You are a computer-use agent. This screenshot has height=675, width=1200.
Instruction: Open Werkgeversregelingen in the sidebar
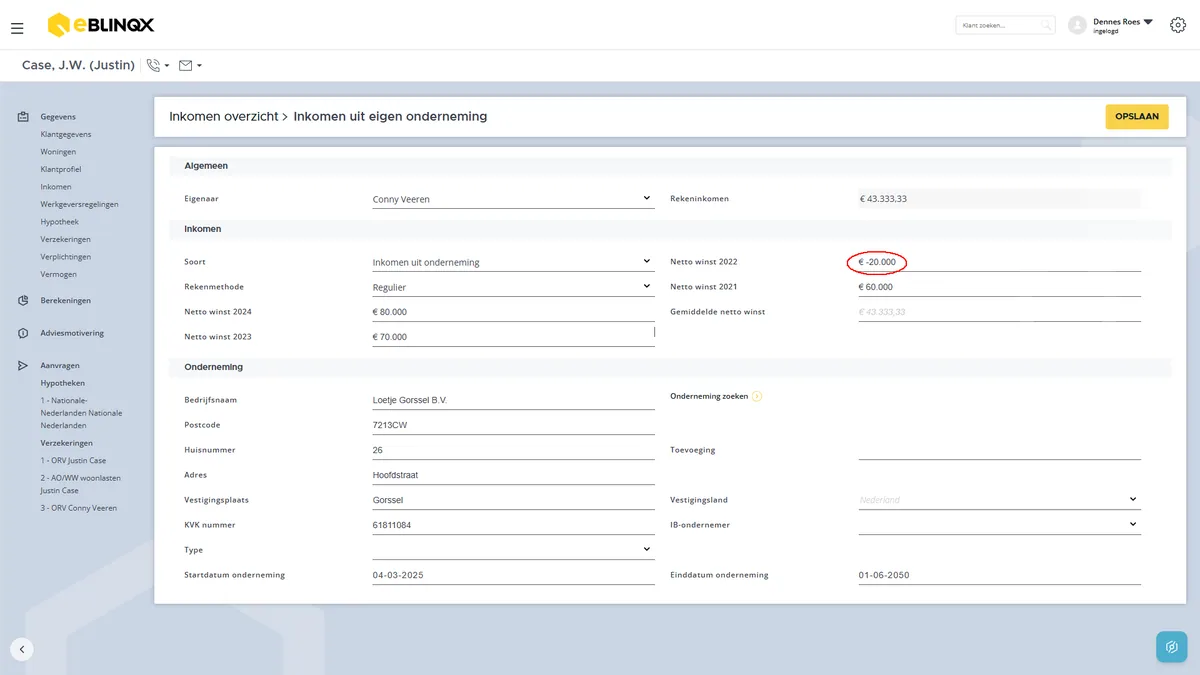coord(79,204)
